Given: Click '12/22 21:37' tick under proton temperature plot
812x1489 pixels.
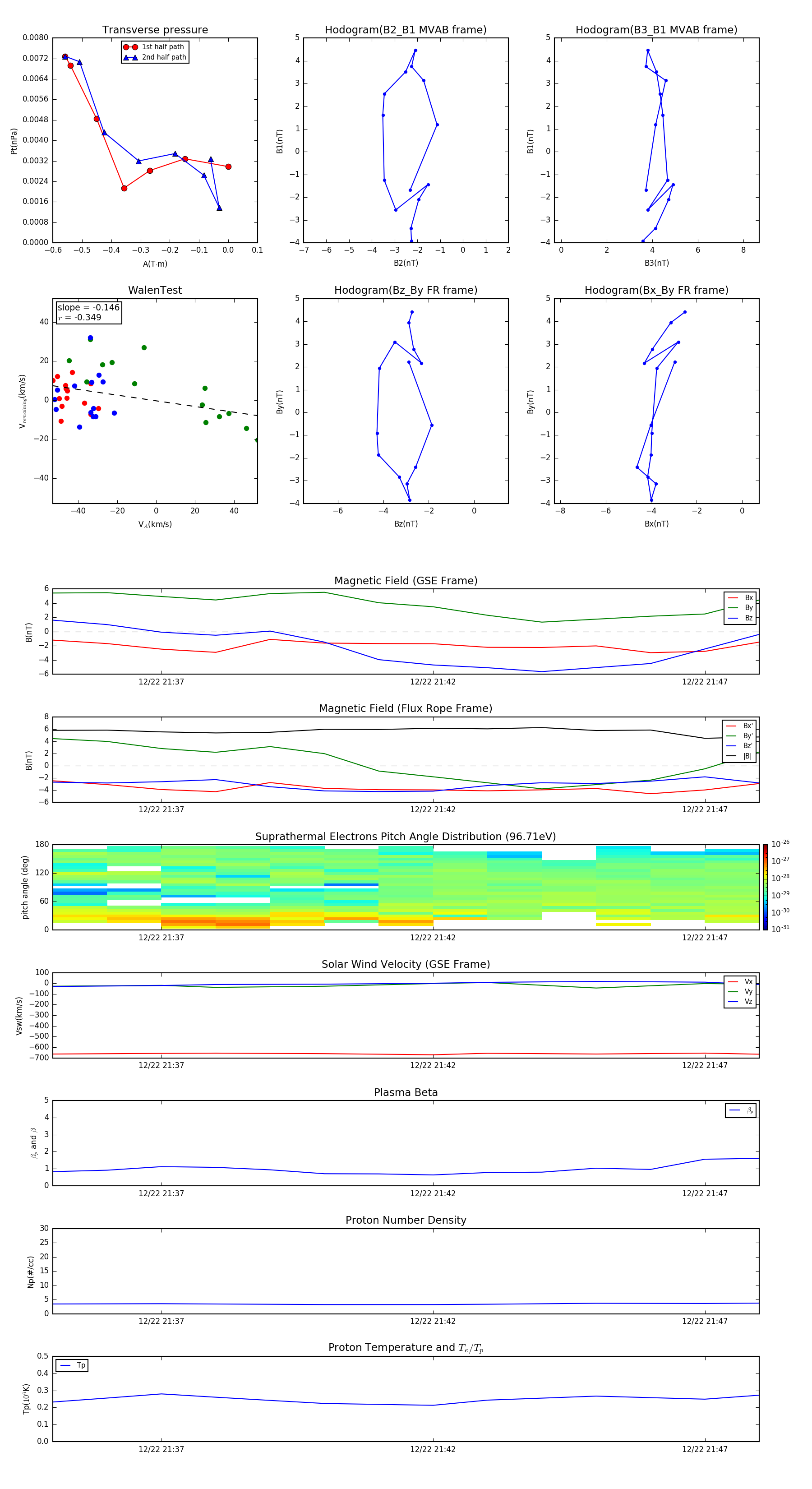Looking at the screenshot, I should pyautogui.click(x=161, y=1449).
